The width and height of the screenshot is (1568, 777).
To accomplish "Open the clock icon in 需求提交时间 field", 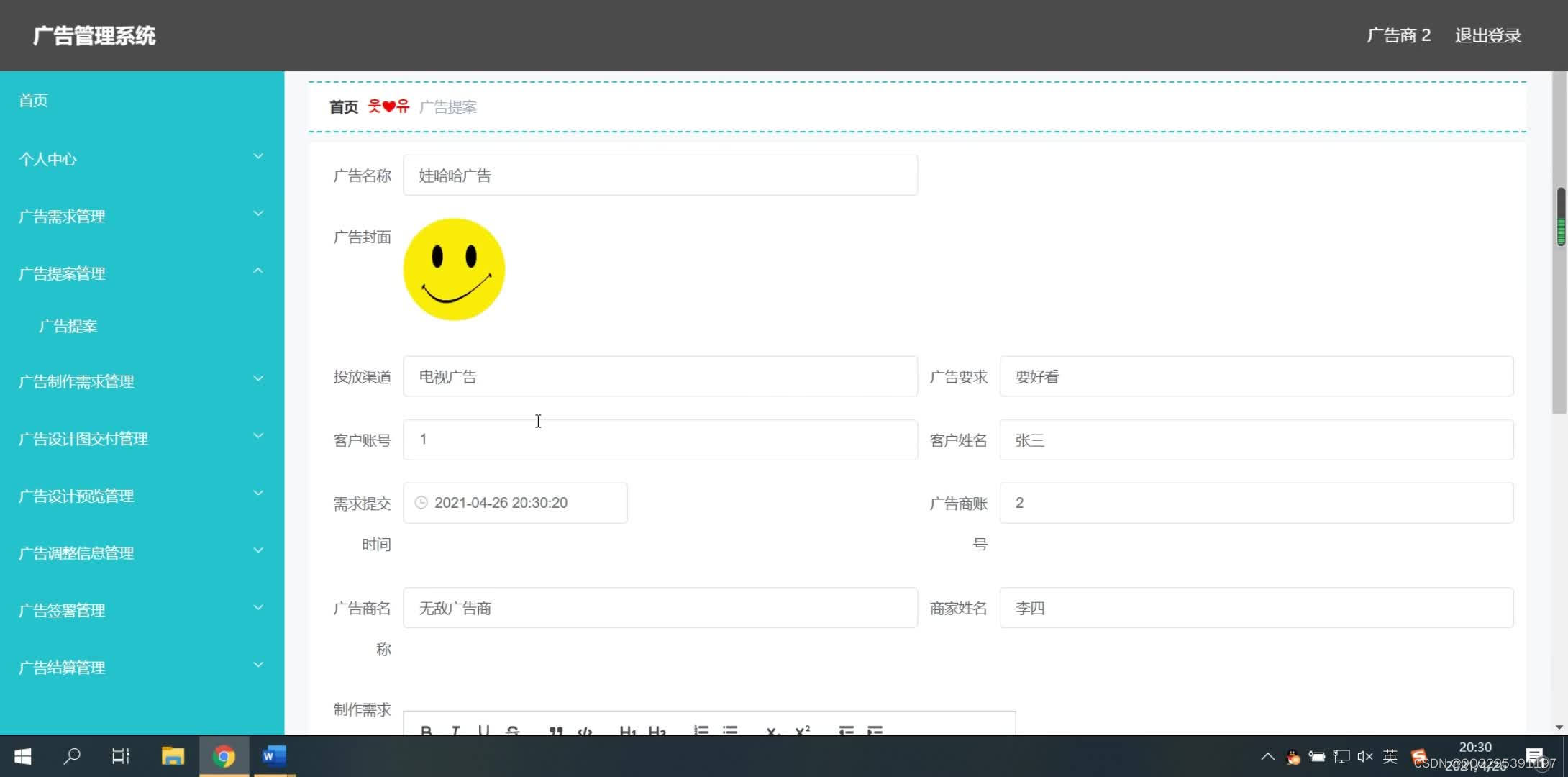I will pos(421,502).
